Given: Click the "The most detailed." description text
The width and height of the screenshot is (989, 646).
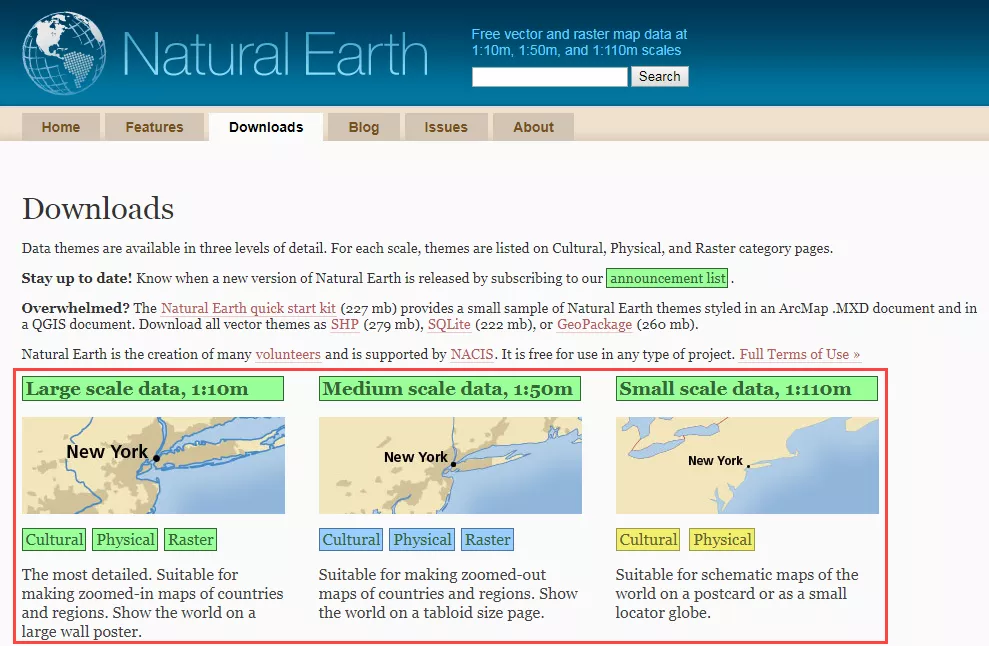Looking at the screenshot, I should pos(153,603).
